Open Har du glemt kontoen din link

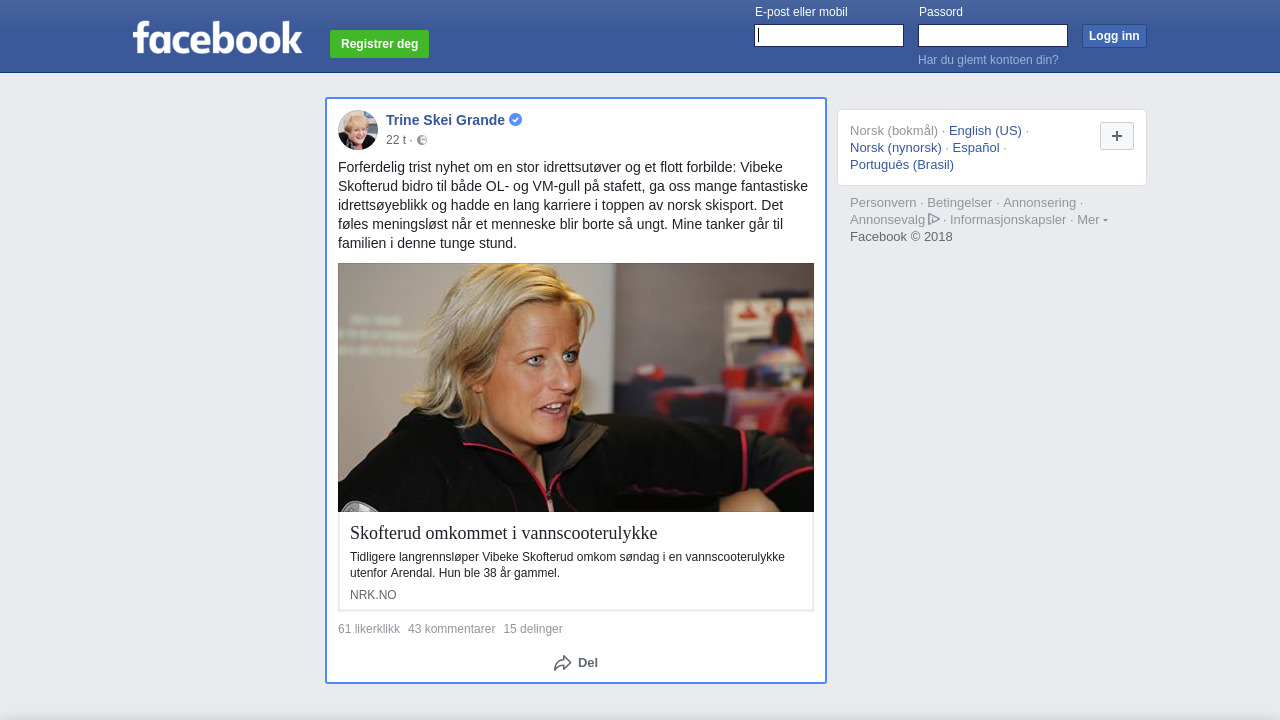coord(988,60)
